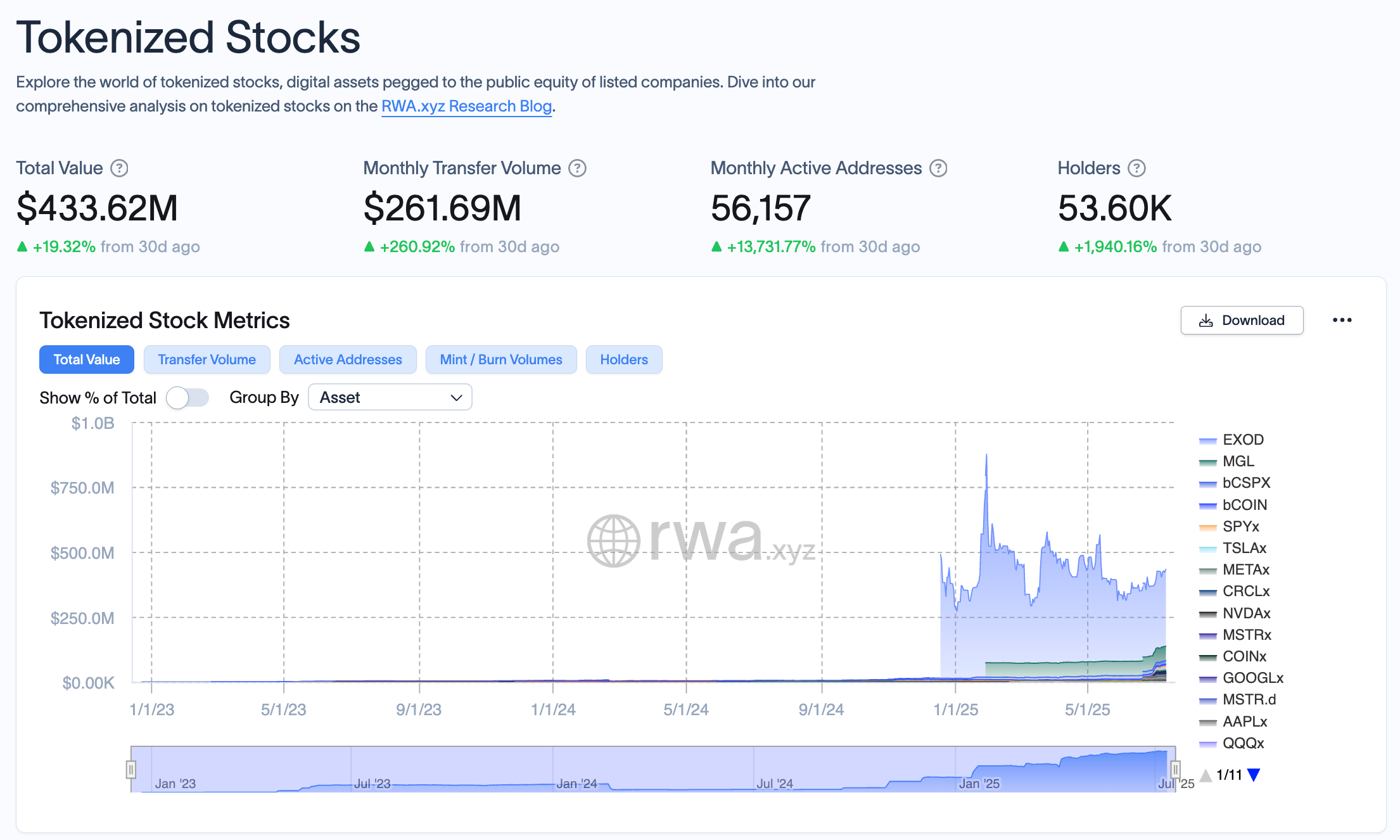Click the $261.69M transfer volume figure
This screenshot has height=840, width=1400.
tap(442, 208)
